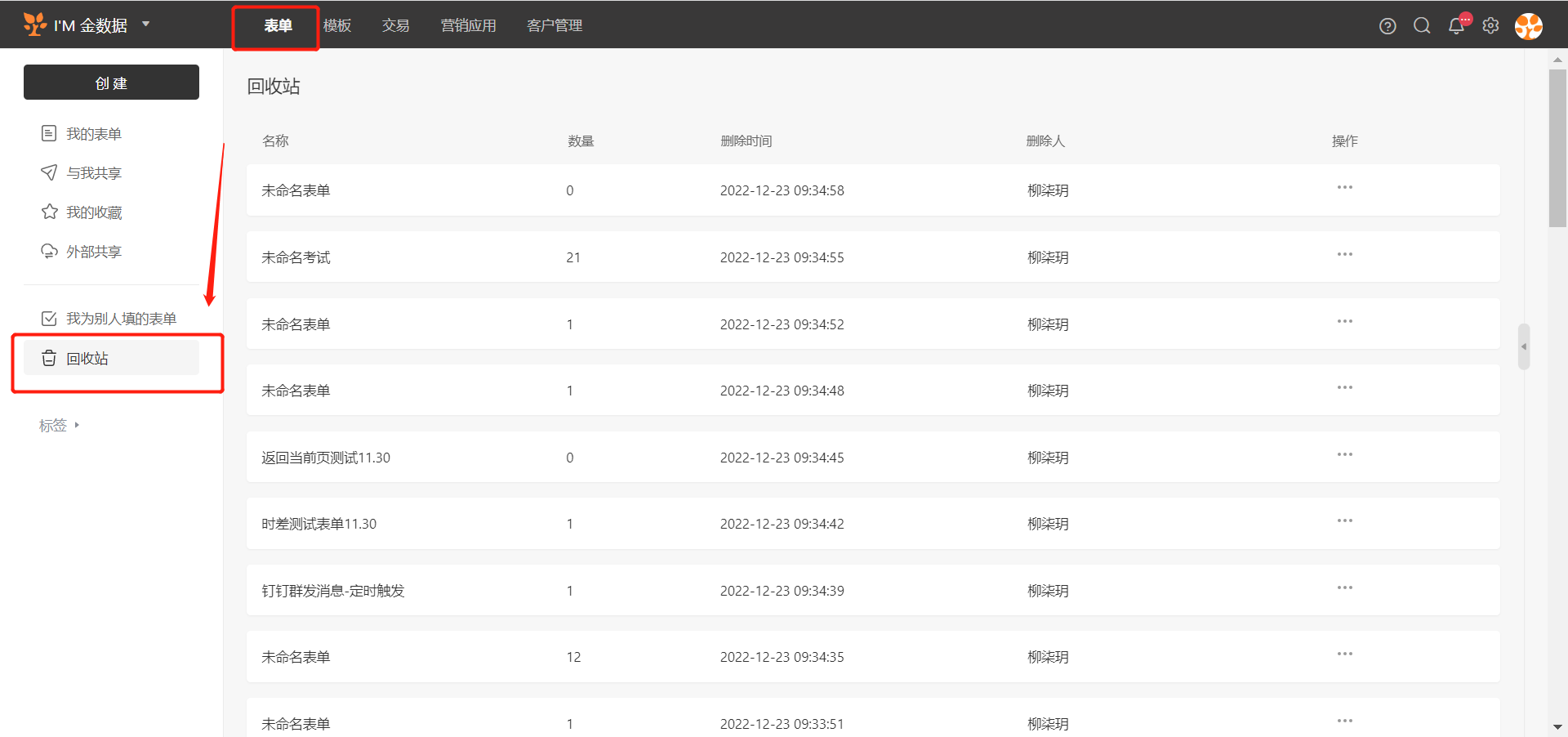This screenshot has height=737, width=1568.
Task: Expand the 金数据 account dropdown arrow
Action: (146, 24)
